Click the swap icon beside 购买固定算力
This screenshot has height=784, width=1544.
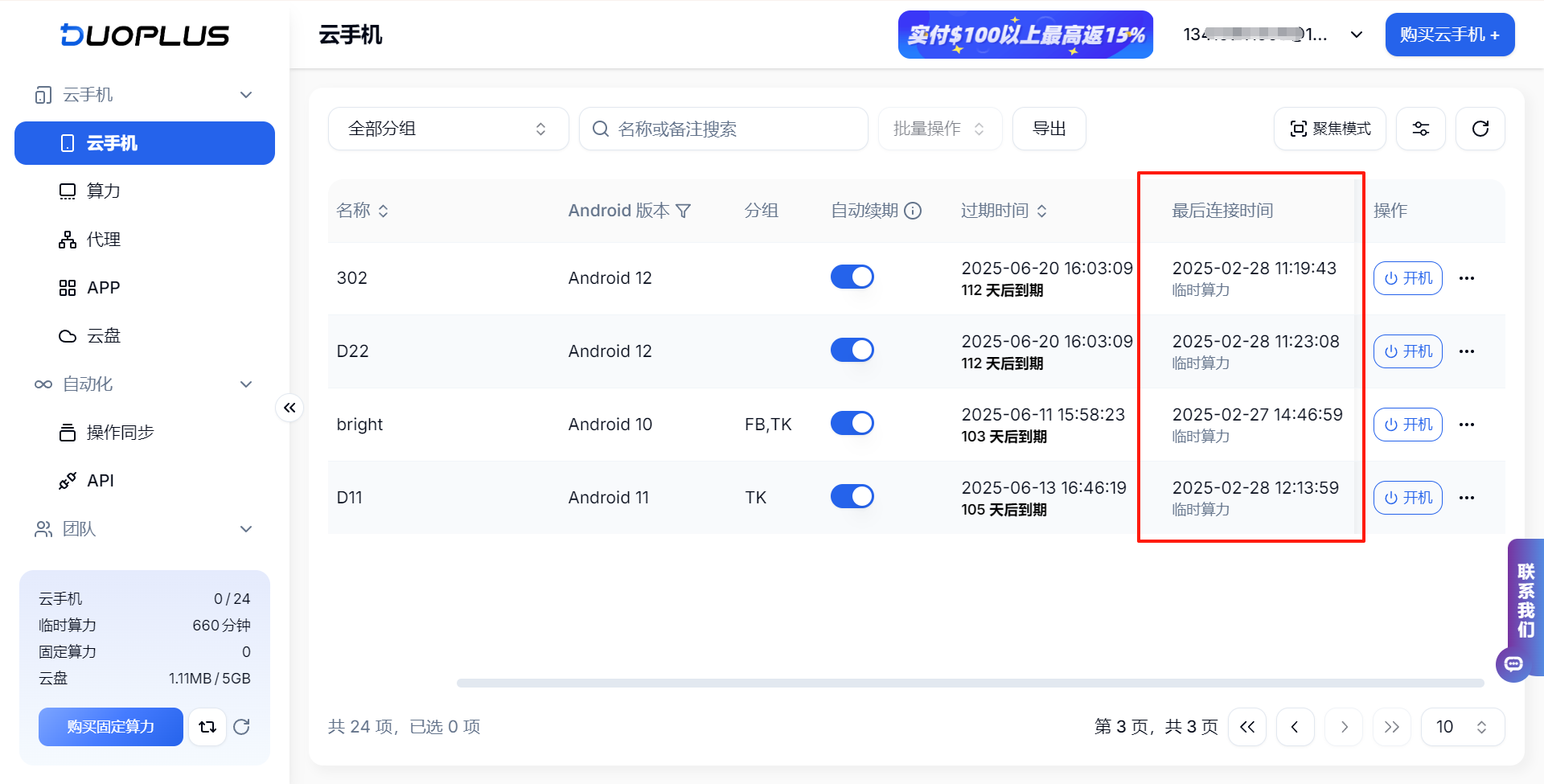coord(207,727)
